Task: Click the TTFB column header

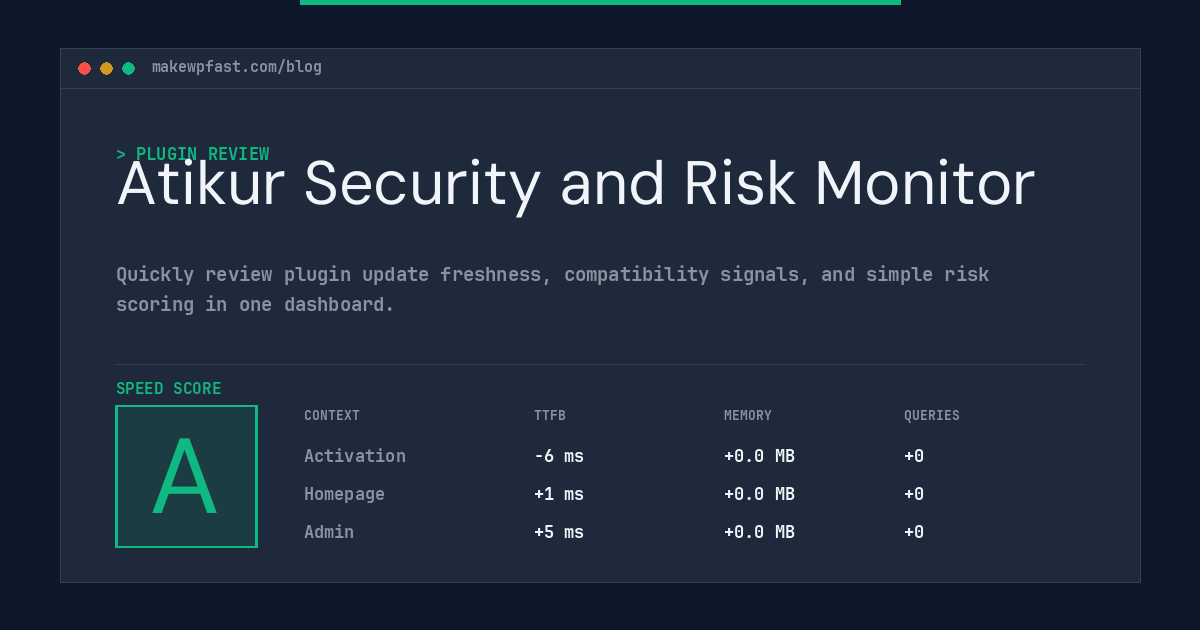Action: pos(550,416)
